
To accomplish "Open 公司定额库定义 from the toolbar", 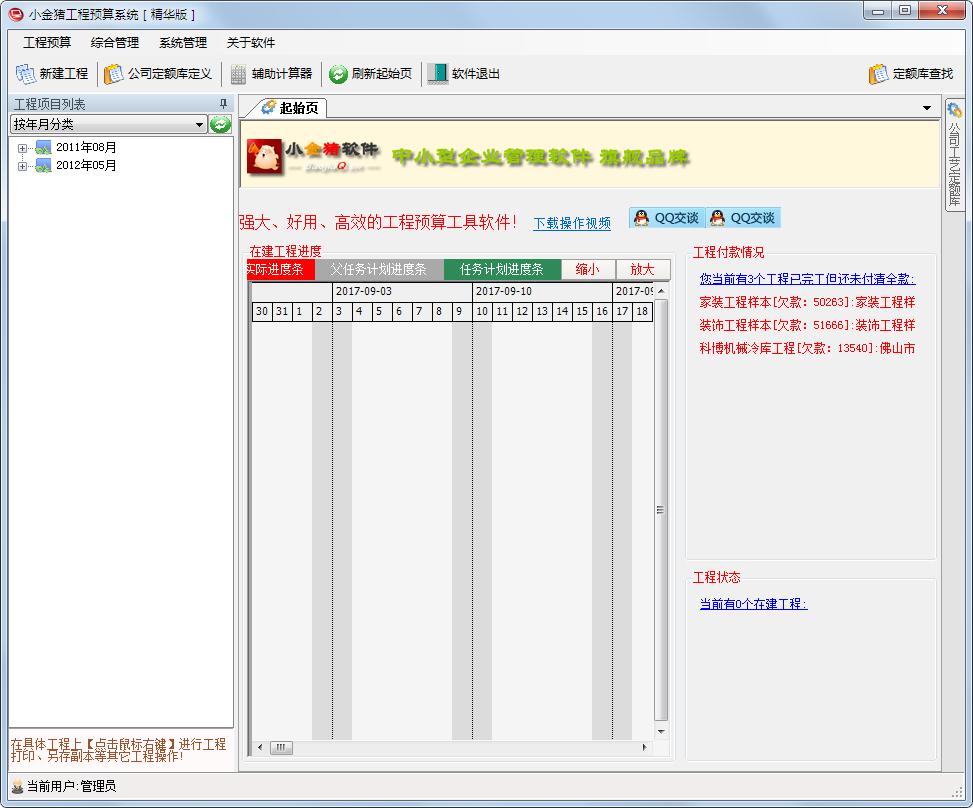I will point(158,74).
